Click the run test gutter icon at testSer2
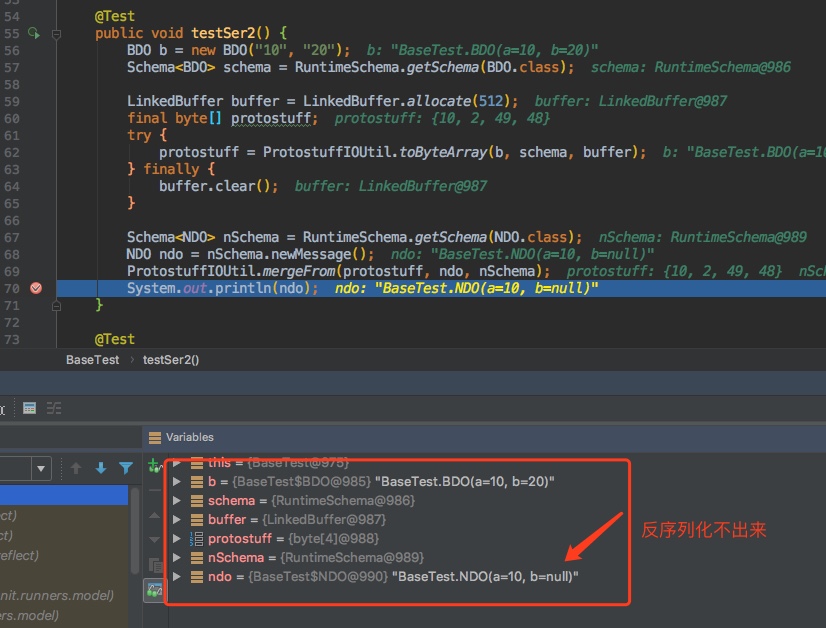 pos(32,33)
